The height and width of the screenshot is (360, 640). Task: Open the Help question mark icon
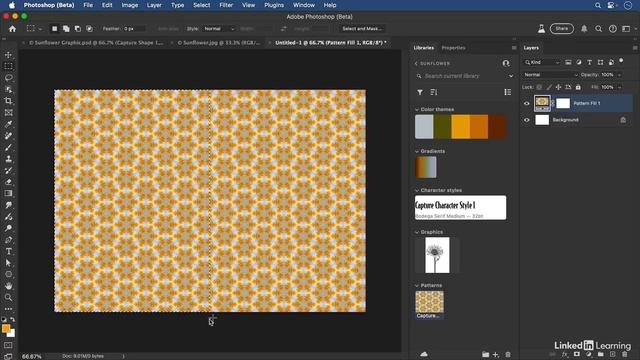(x=613, y=29)
